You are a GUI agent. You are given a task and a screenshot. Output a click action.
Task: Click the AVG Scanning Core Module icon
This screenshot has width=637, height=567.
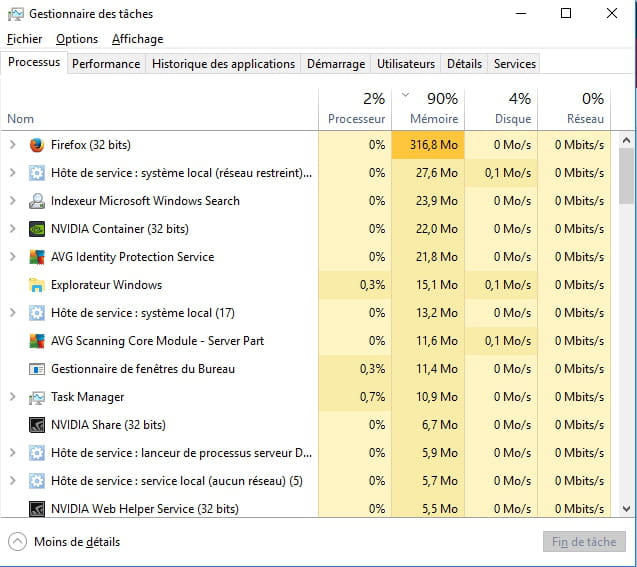pyautogui.click(x=37, y=341)
